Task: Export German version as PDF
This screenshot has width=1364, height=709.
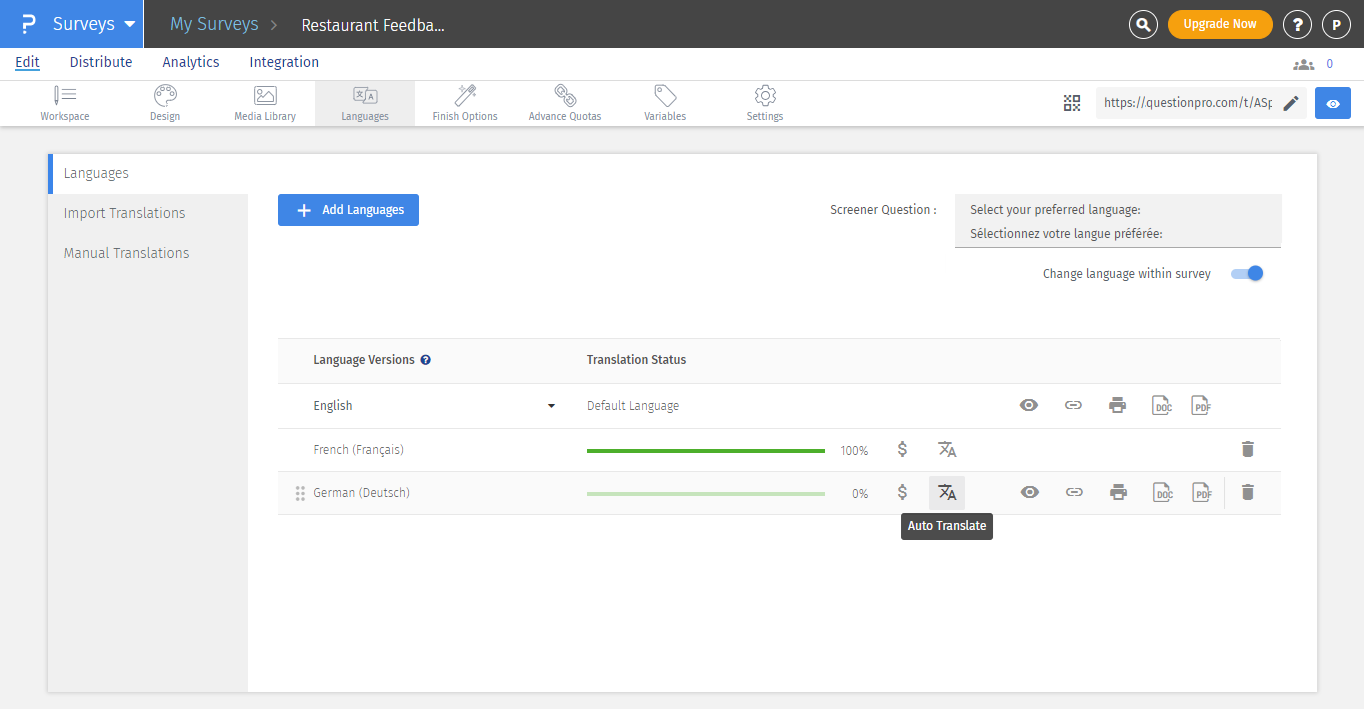Action: 1202,492
